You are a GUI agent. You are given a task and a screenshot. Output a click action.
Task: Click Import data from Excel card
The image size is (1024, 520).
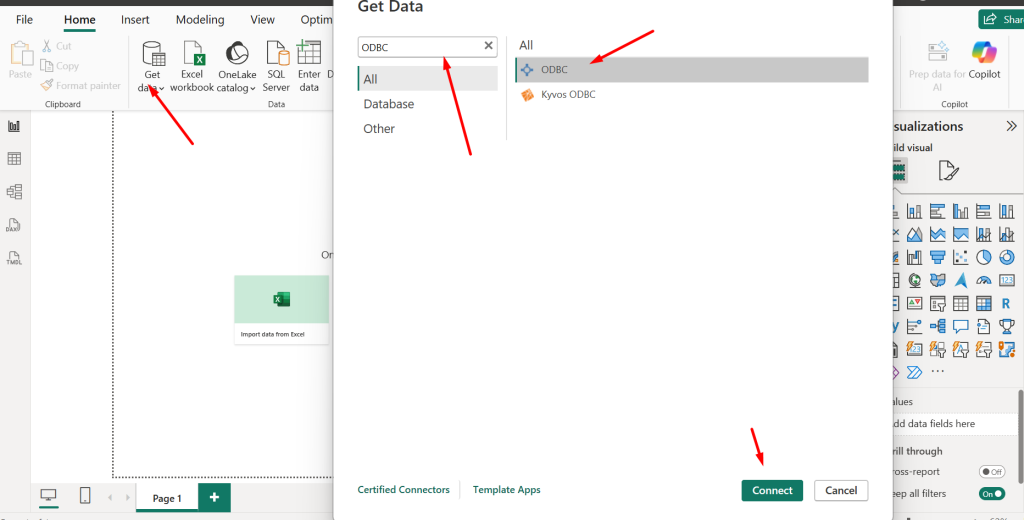point(281,310)
